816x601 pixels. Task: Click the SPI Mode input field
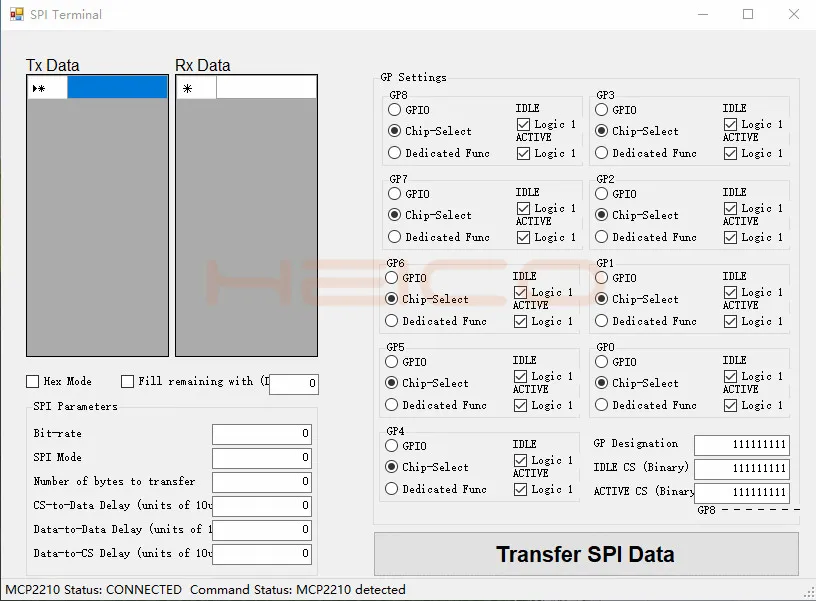pos(262,458)
